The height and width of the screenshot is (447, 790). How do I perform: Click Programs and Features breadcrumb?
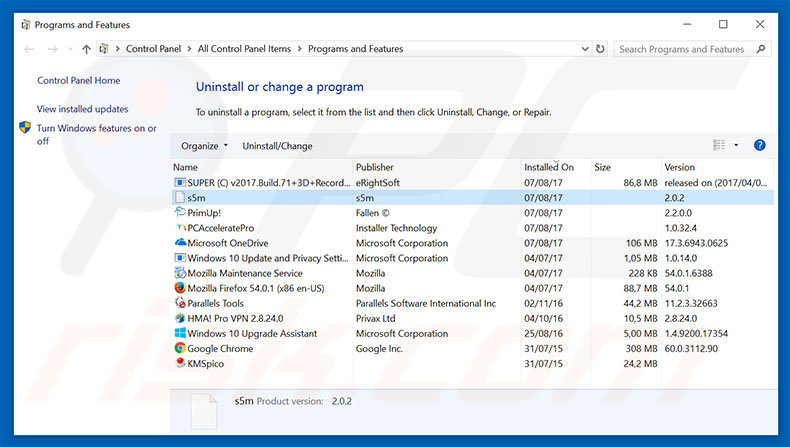356,49
